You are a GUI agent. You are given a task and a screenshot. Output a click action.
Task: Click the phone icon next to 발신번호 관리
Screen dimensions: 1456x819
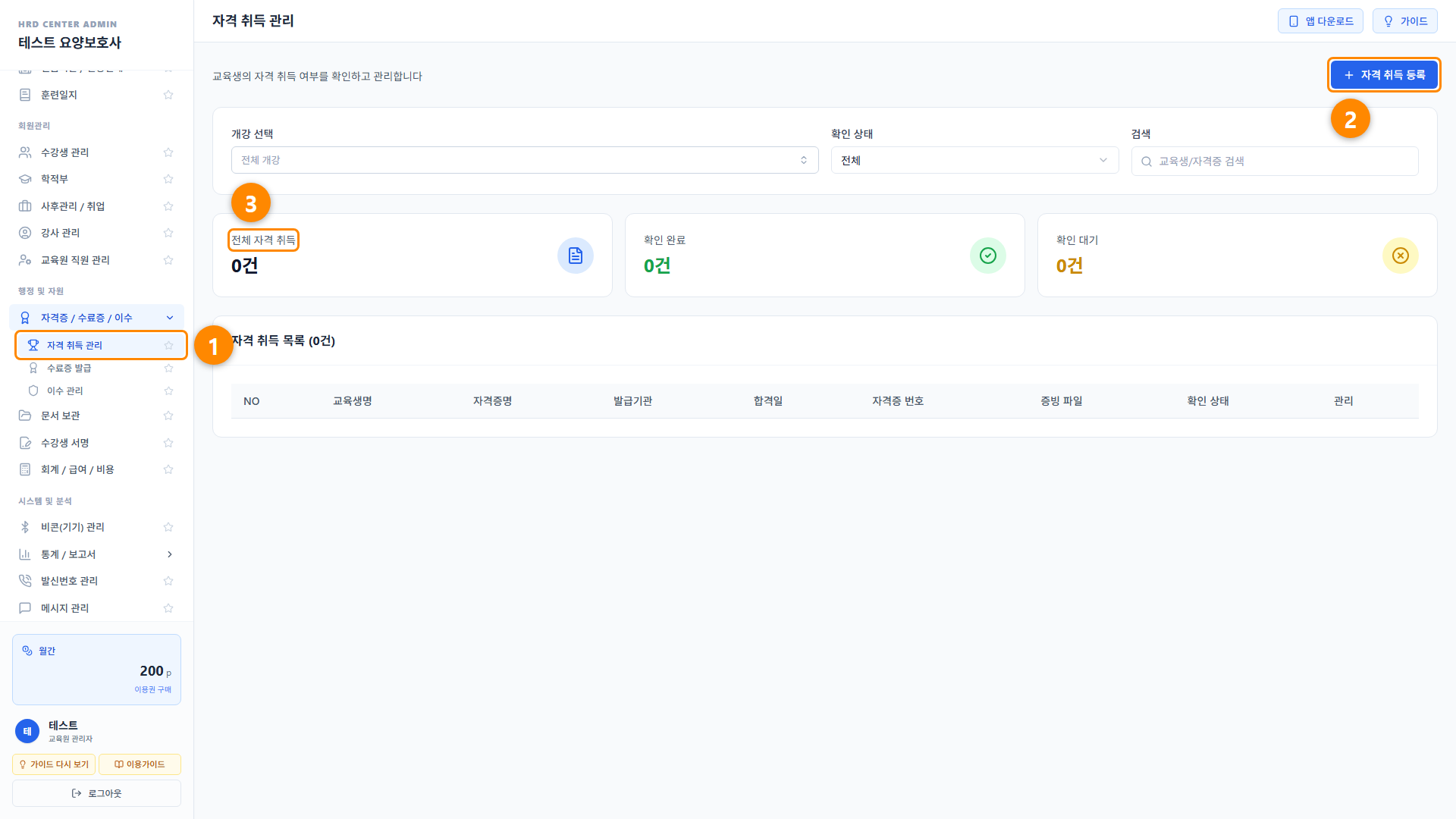25,581
